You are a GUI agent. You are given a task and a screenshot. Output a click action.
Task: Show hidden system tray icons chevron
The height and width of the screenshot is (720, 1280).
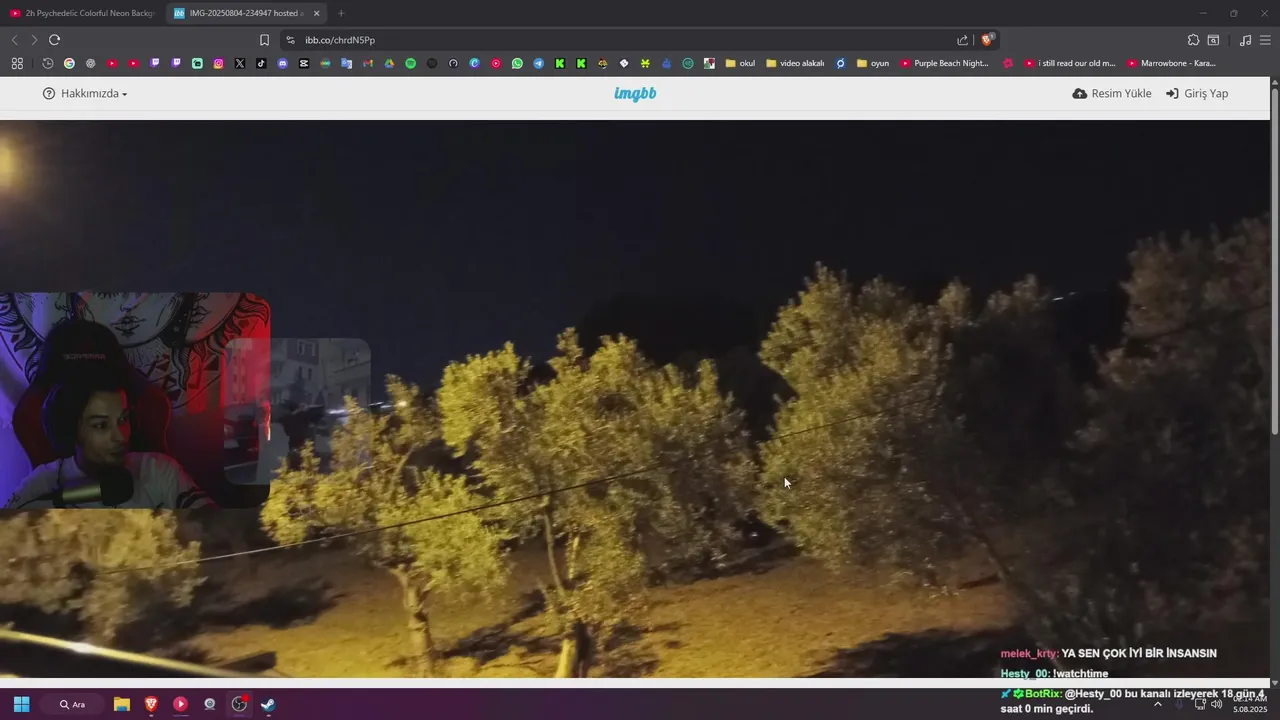(1158, 704)
